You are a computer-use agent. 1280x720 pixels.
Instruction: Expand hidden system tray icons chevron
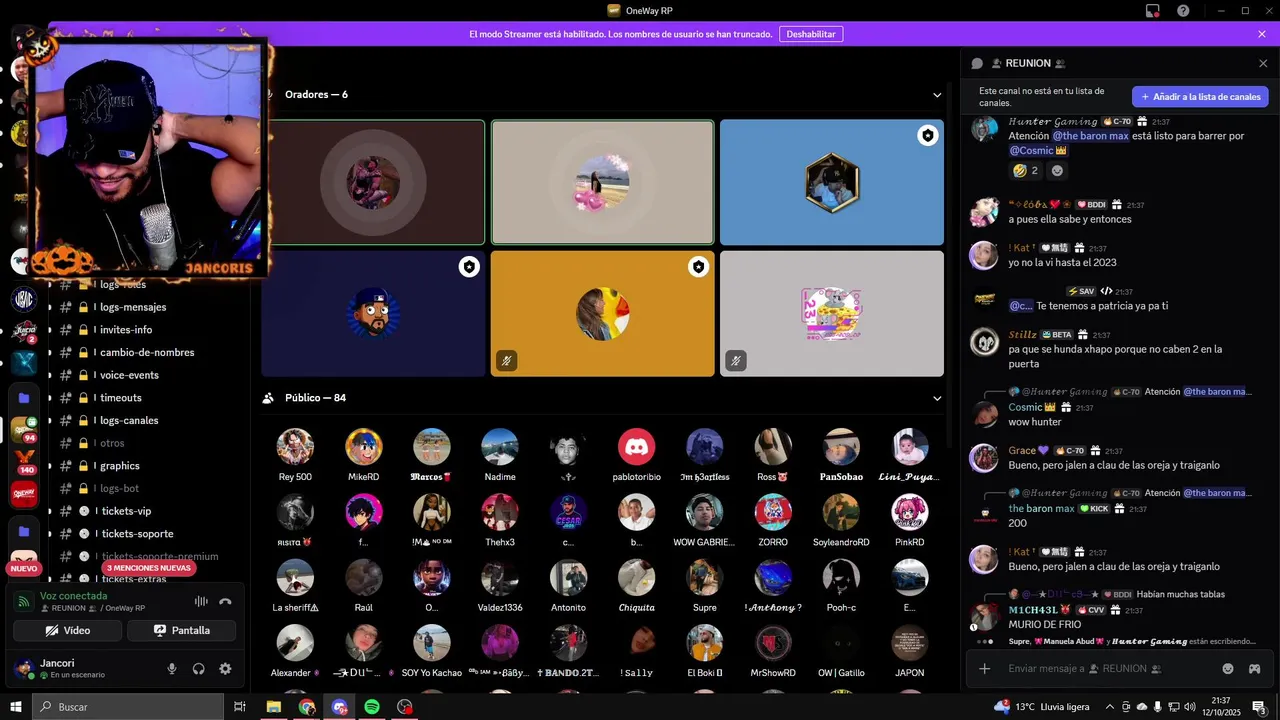tap(1110, 707)
